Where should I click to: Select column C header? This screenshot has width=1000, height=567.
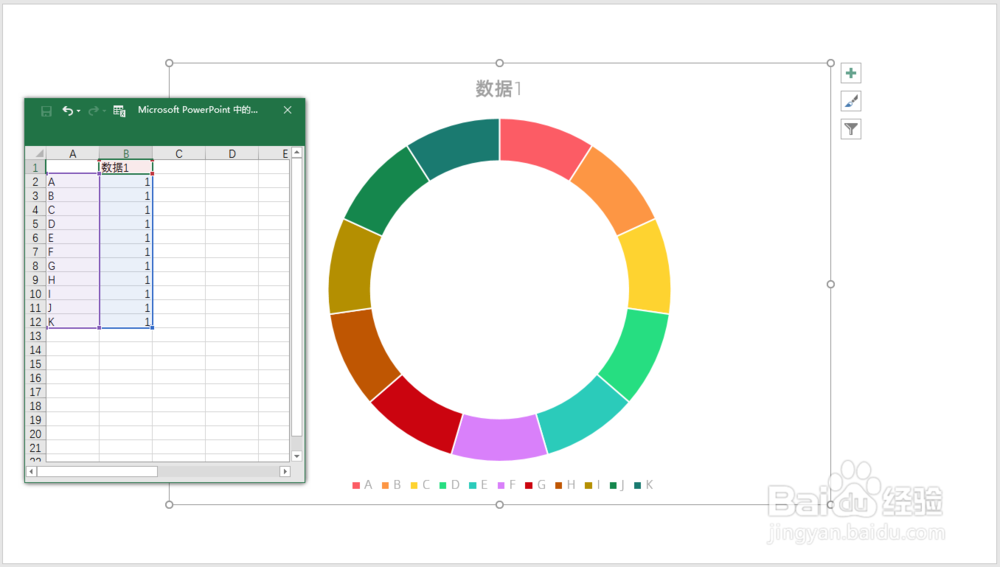tap(179, 154)
